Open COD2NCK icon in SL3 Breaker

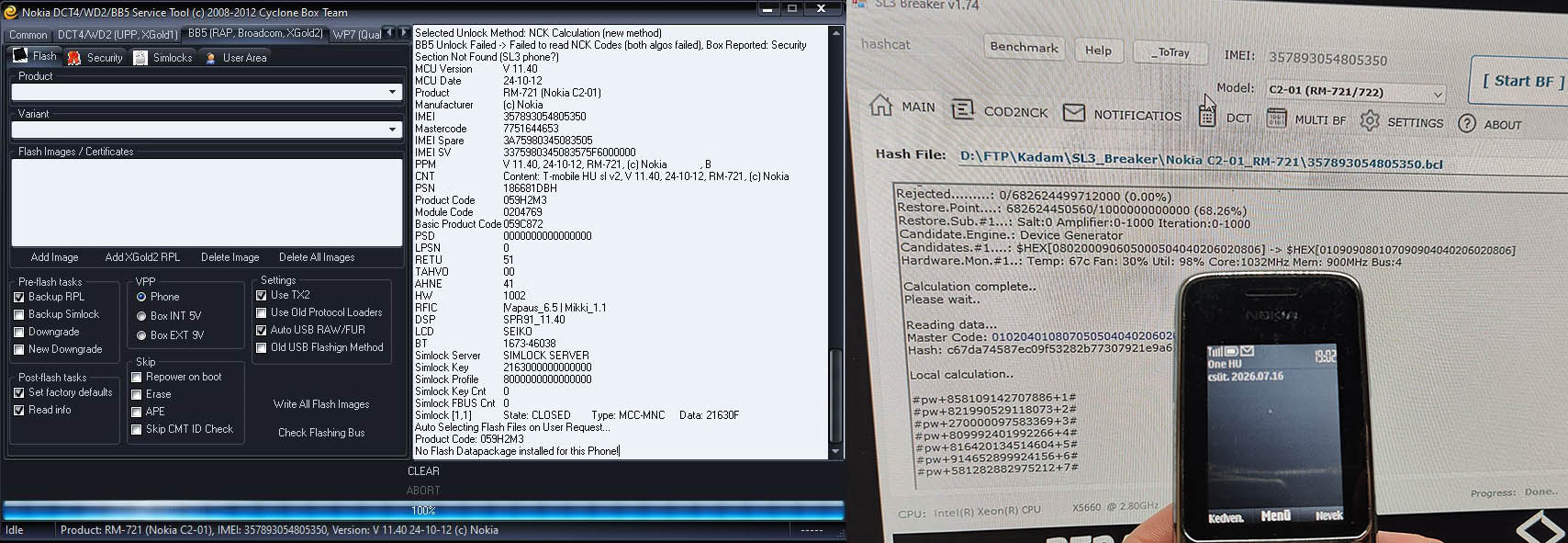click(x=962, y=110)
